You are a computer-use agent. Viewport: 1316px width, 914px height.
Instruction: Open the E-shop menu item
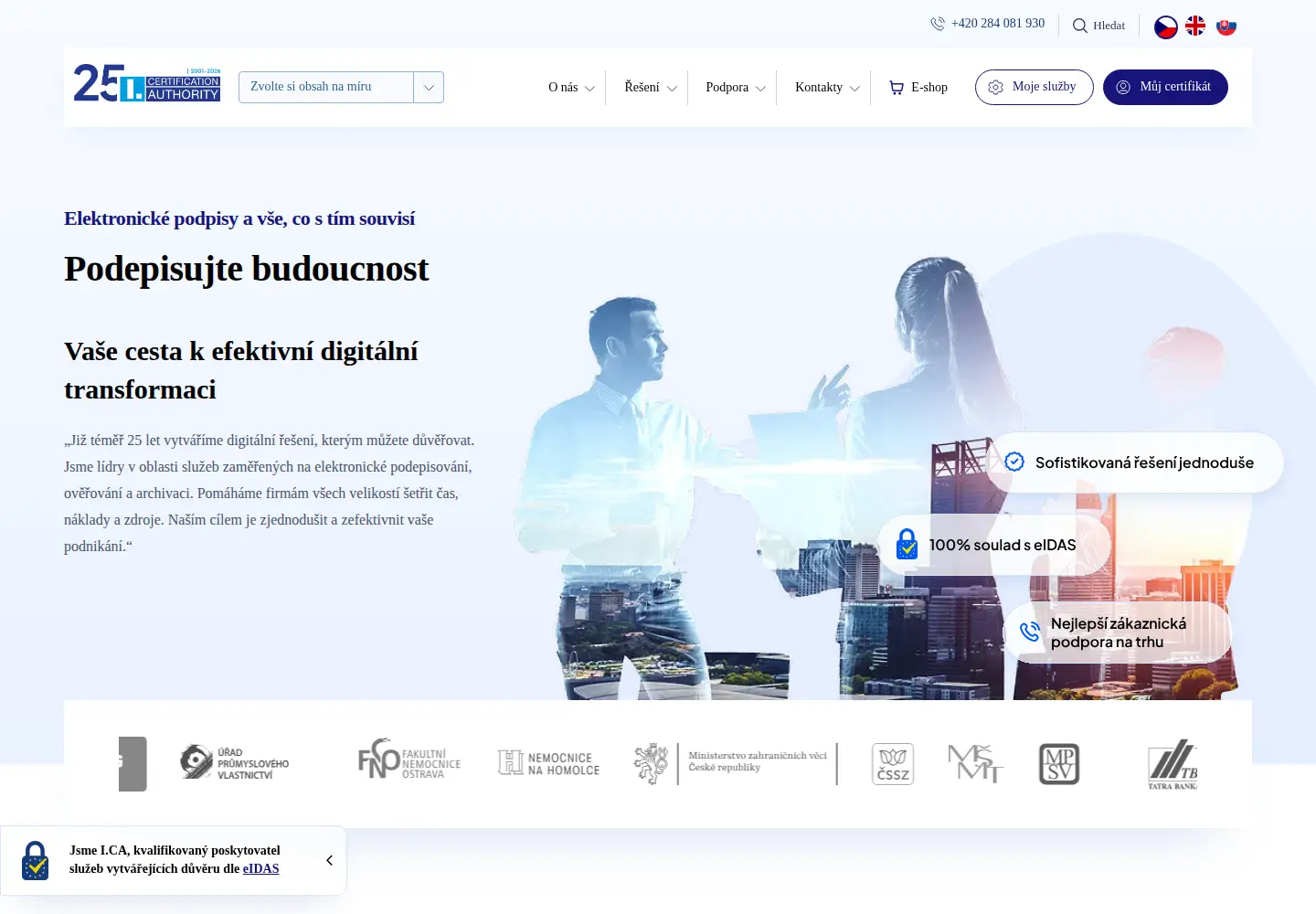coord(918,88)
